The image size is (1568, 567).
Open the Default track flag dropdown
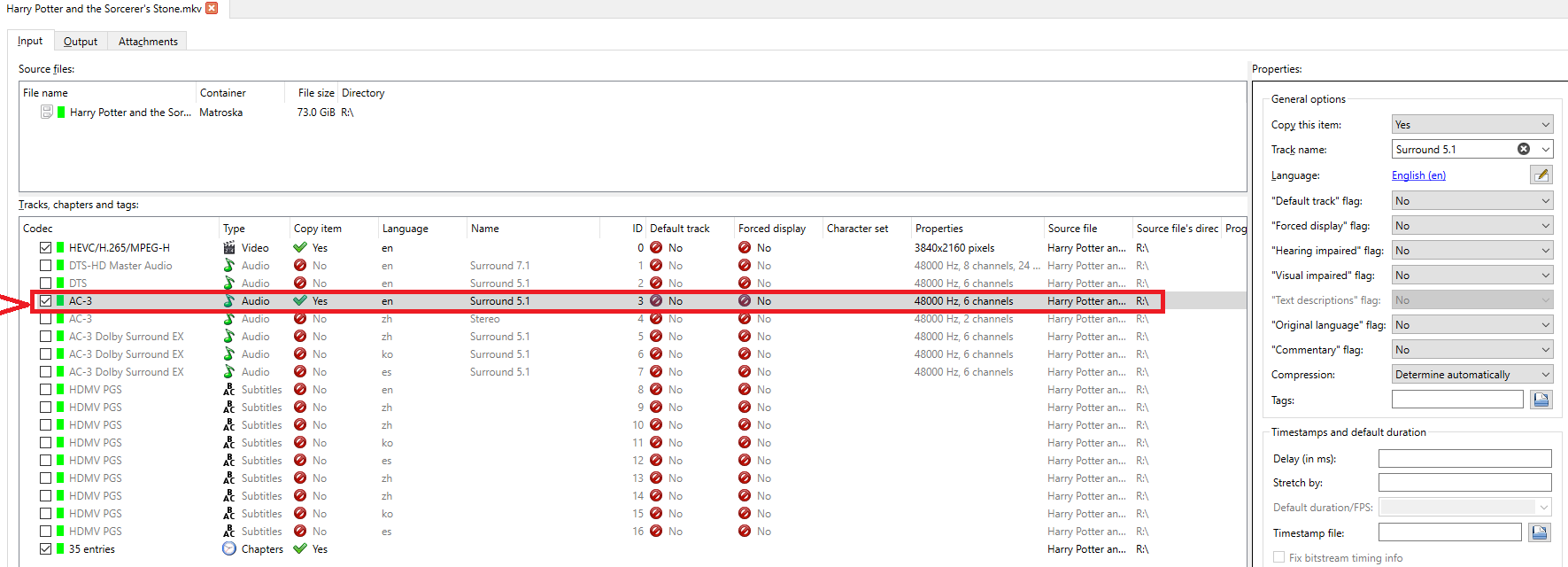pyautogui.click(x=1472, y=201)
